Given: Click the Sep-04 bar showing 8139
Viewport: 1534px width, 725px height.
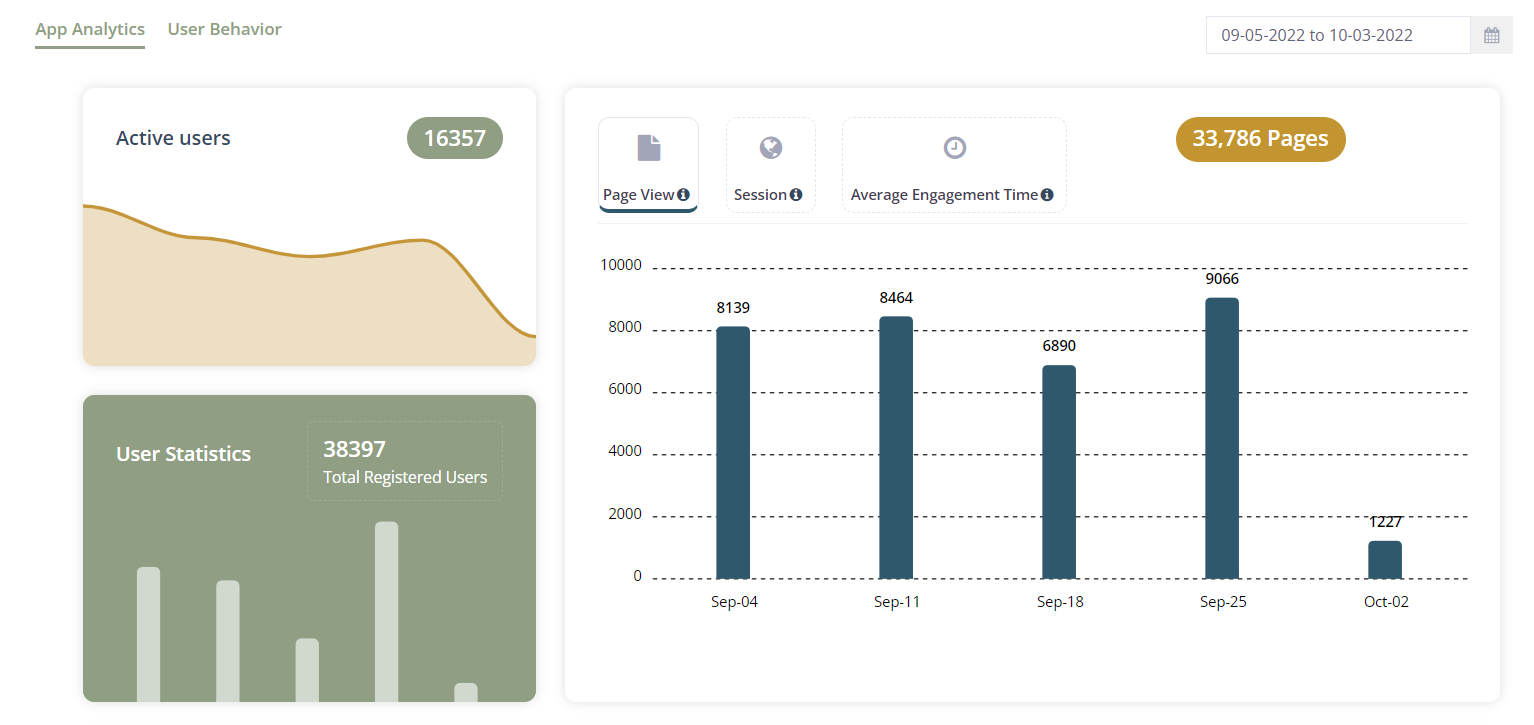Looking at the screenshot, I should (x=733, y=452).
